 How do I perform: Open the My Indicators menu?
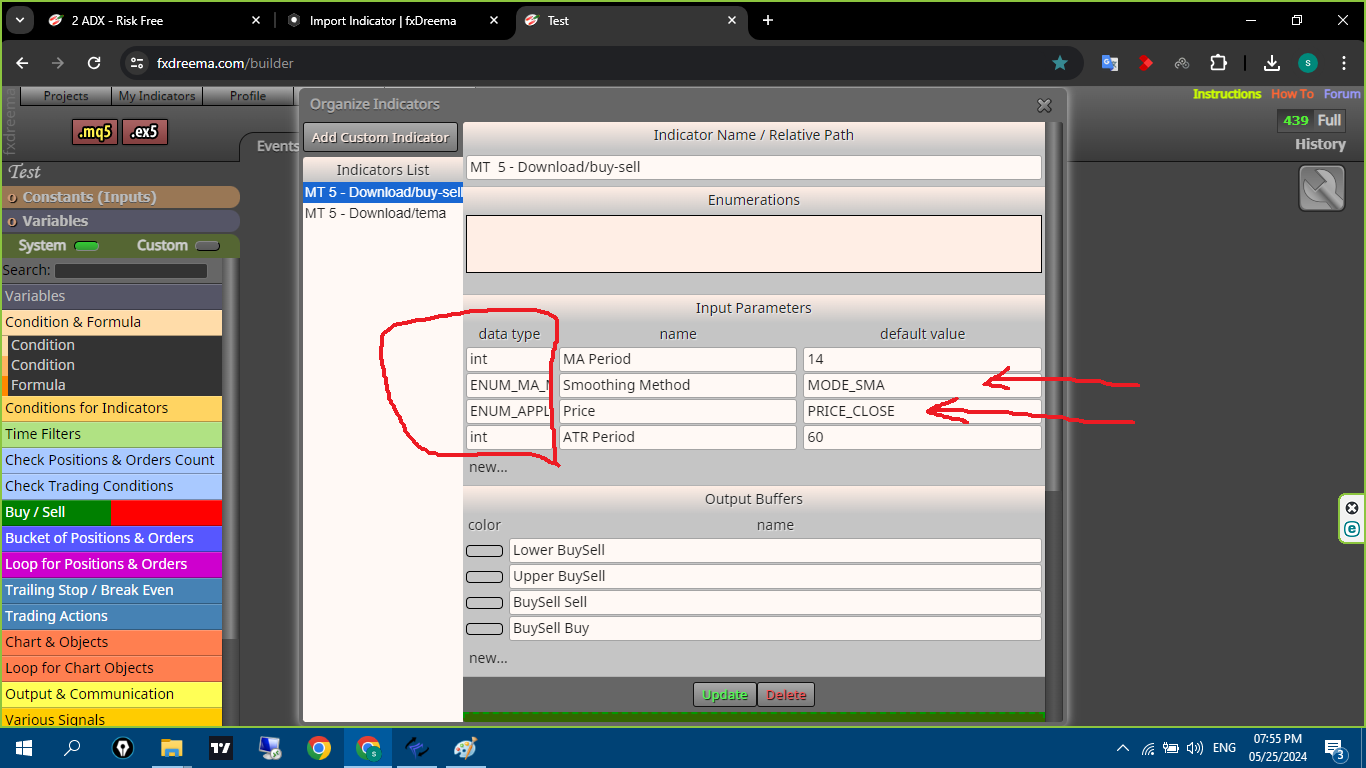157,96
